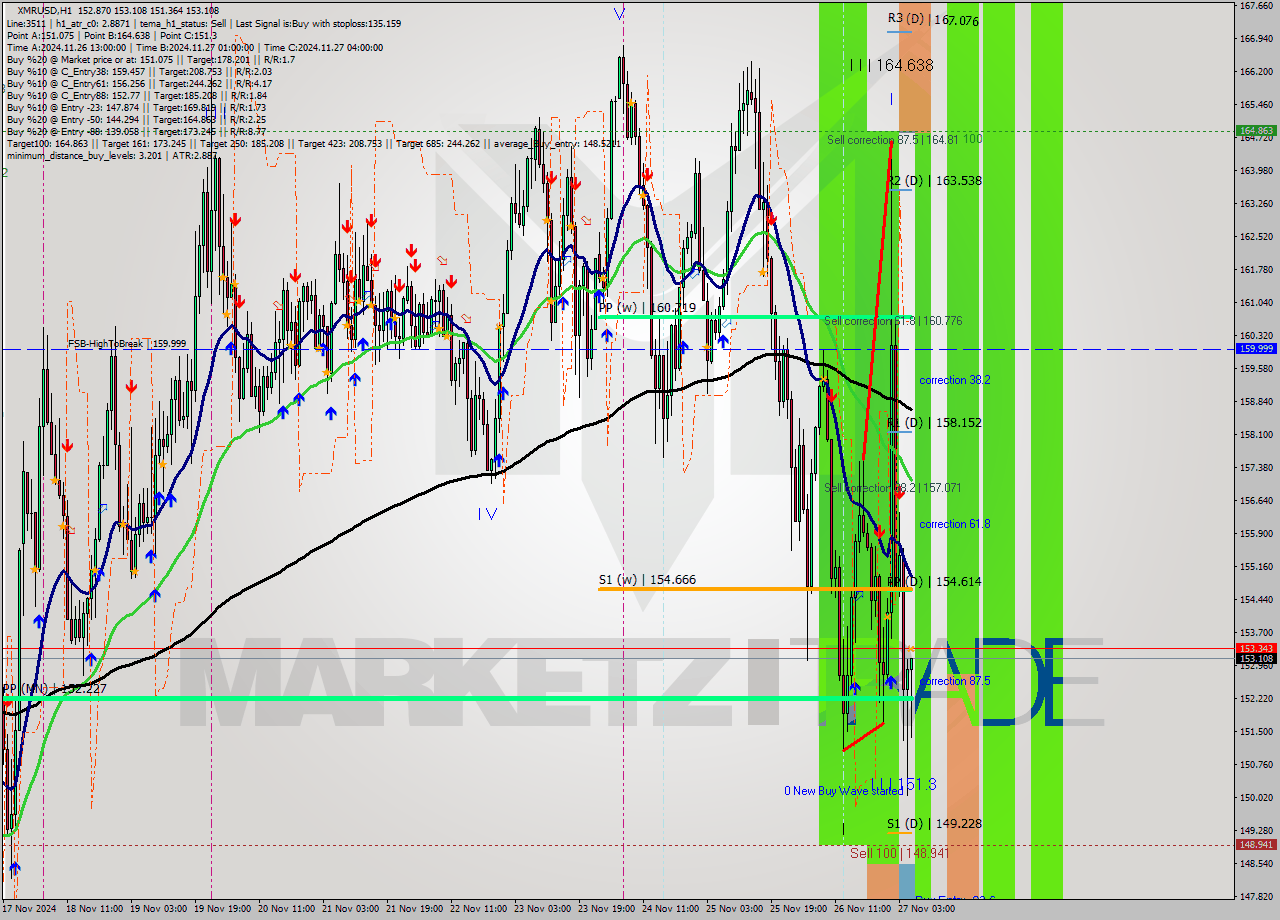Select the S1 (w) | 154.666 label
Viewport: 1280px width, 920px height.
647,580
